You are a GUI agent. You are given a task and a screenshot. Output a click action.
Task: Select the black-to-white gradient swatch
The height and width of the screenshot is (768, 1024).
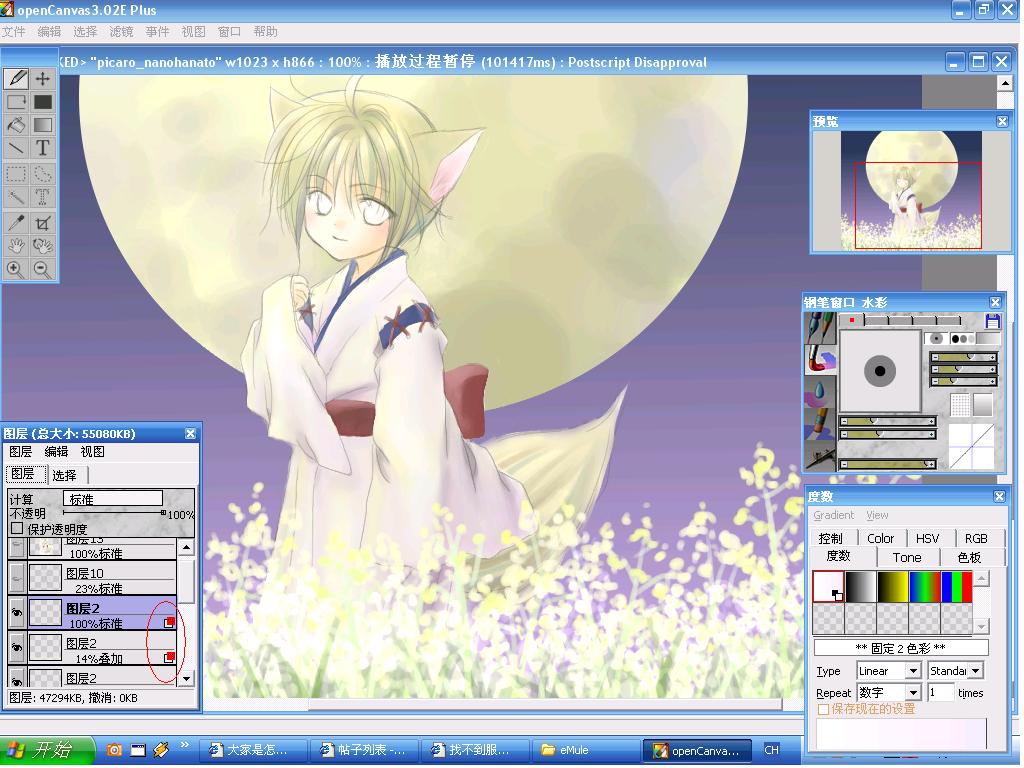pyautogui.click(x=861, y=586)
